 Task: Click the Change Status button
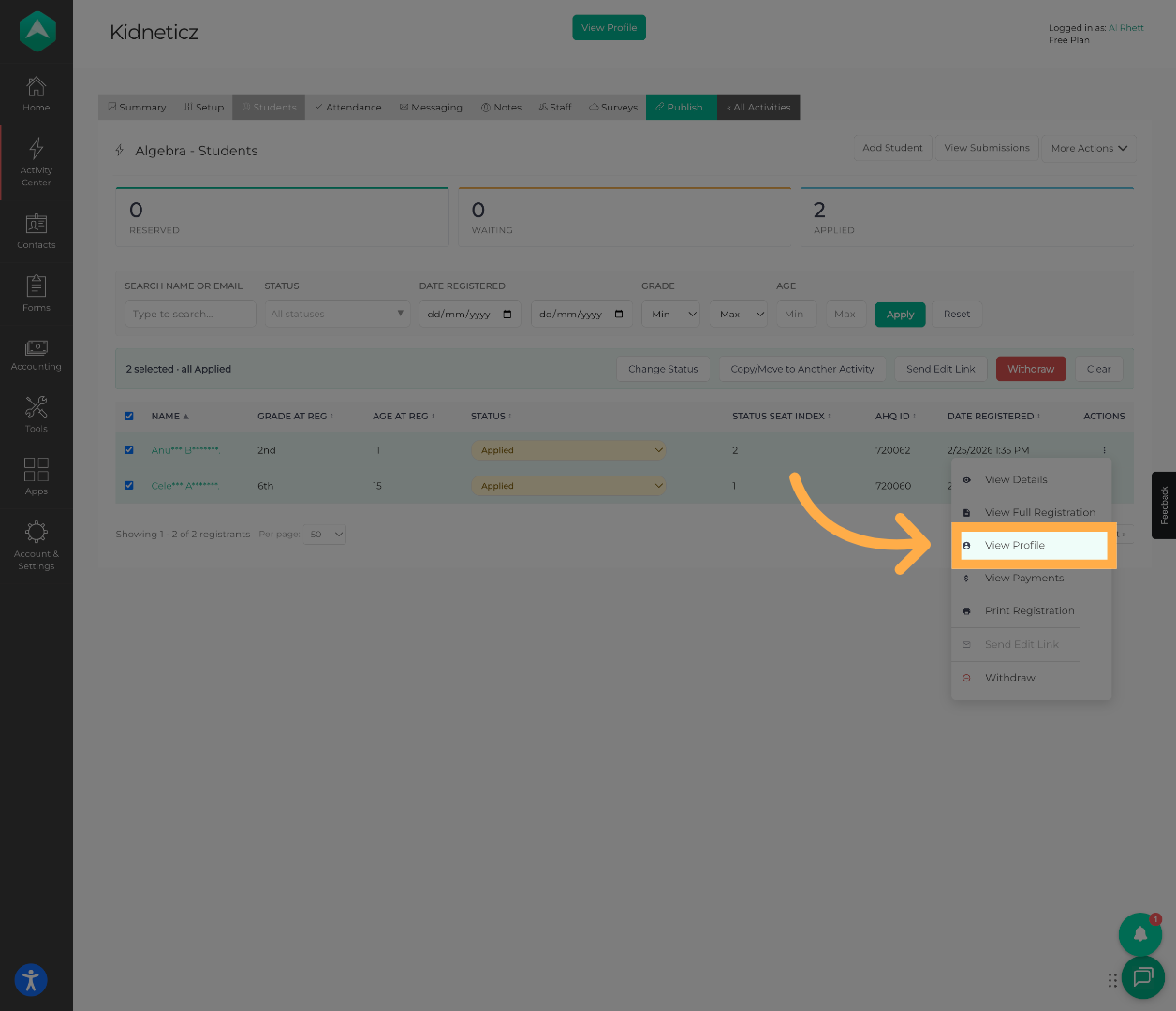663,369
